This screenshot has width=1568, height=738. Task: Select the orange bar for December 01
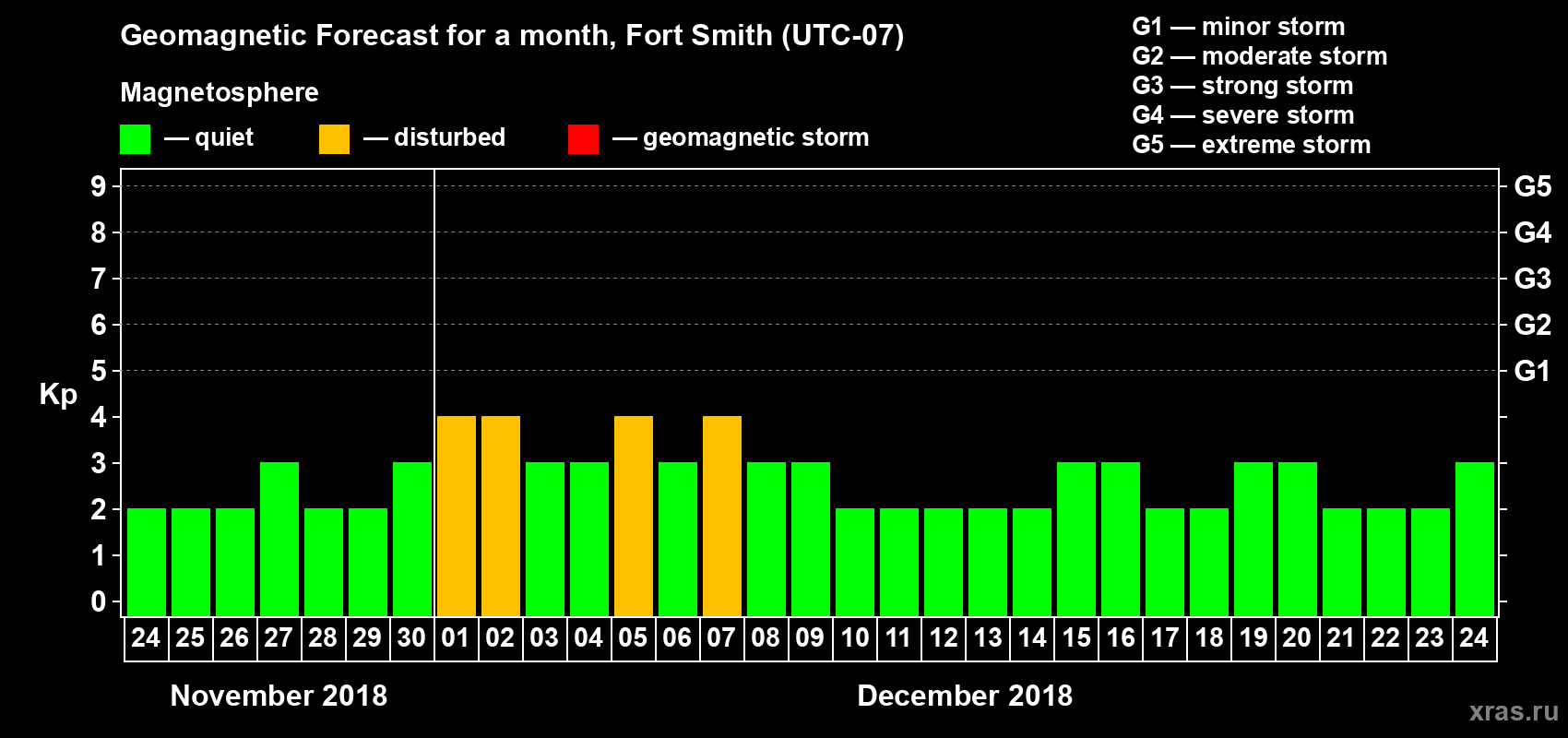(x=457, y=517)
